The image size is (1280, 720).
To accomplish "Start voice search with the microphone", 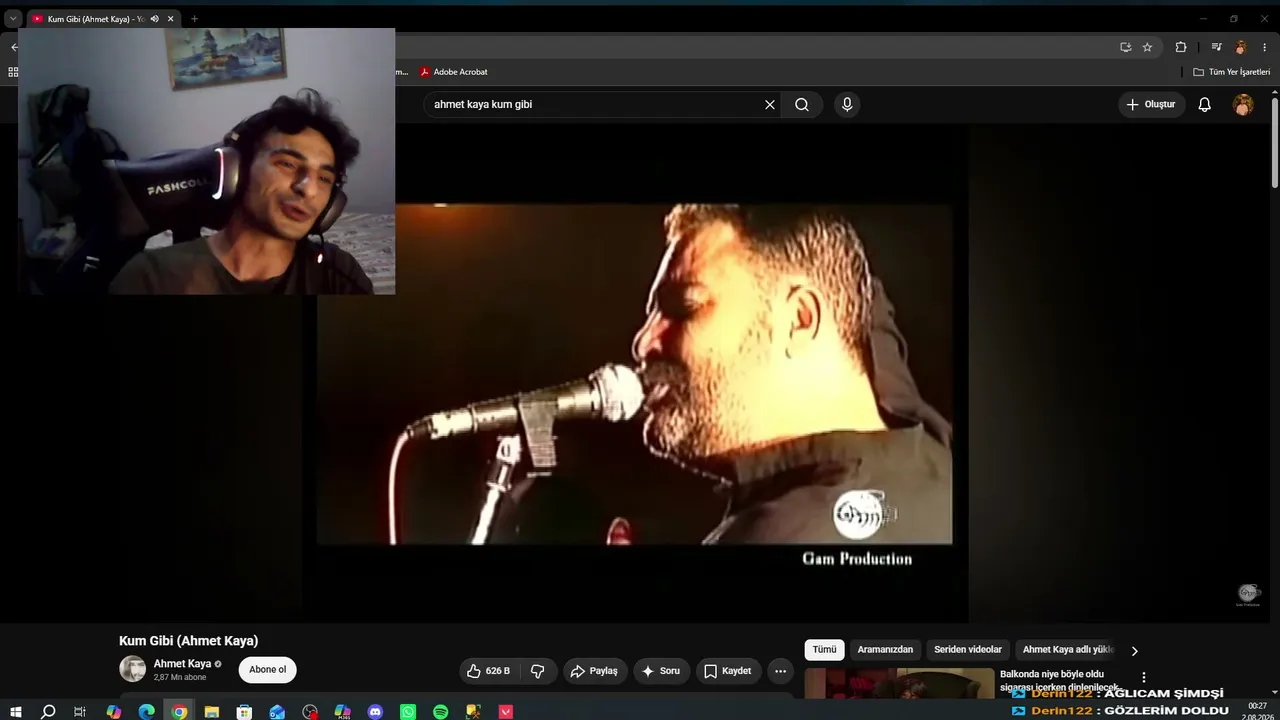I will pyautogui.click(x=847, y=104).
